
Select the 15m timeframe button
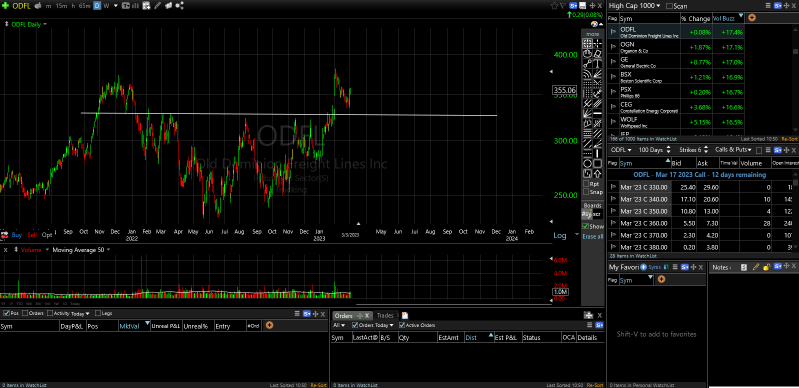[61, 6]
